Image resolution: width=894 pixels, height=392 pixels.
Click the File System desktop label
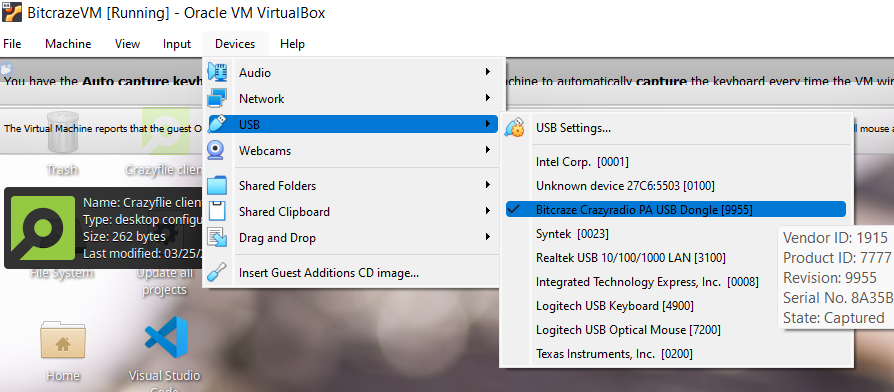pos(62,273)
